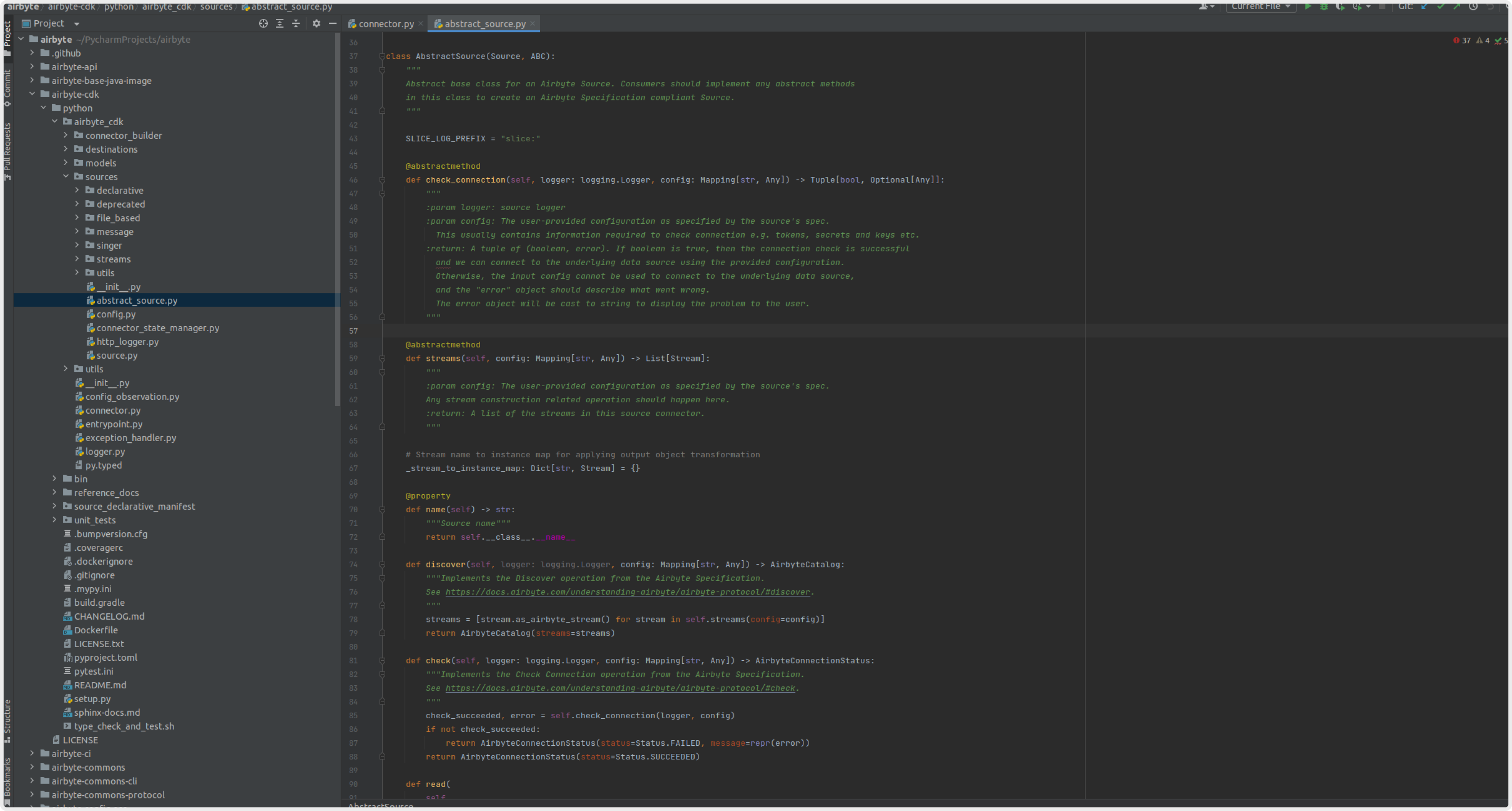Start debugging via the bug icon

1324,7
